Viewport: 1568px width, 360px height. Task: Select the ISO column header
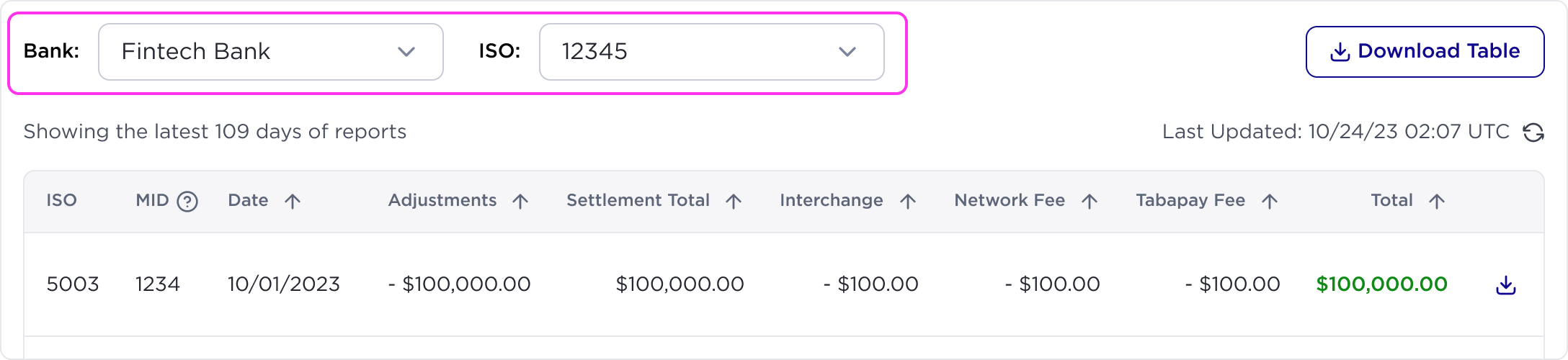(62, 200)
